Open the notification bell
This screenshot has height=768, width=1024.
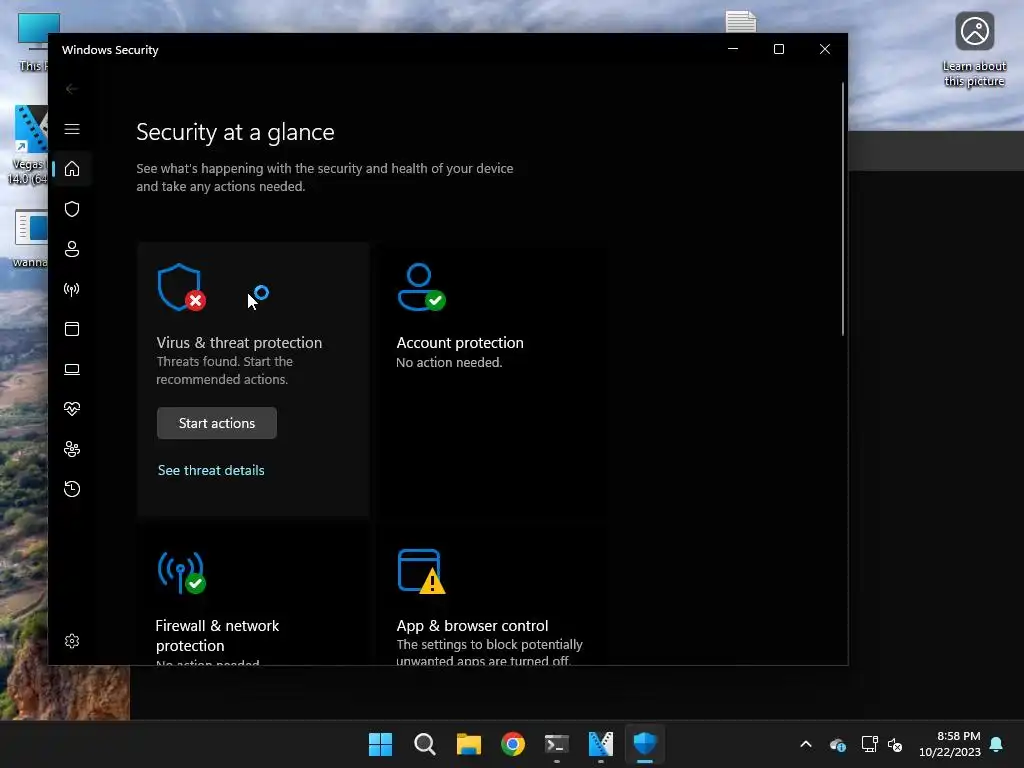click(997, 744)
